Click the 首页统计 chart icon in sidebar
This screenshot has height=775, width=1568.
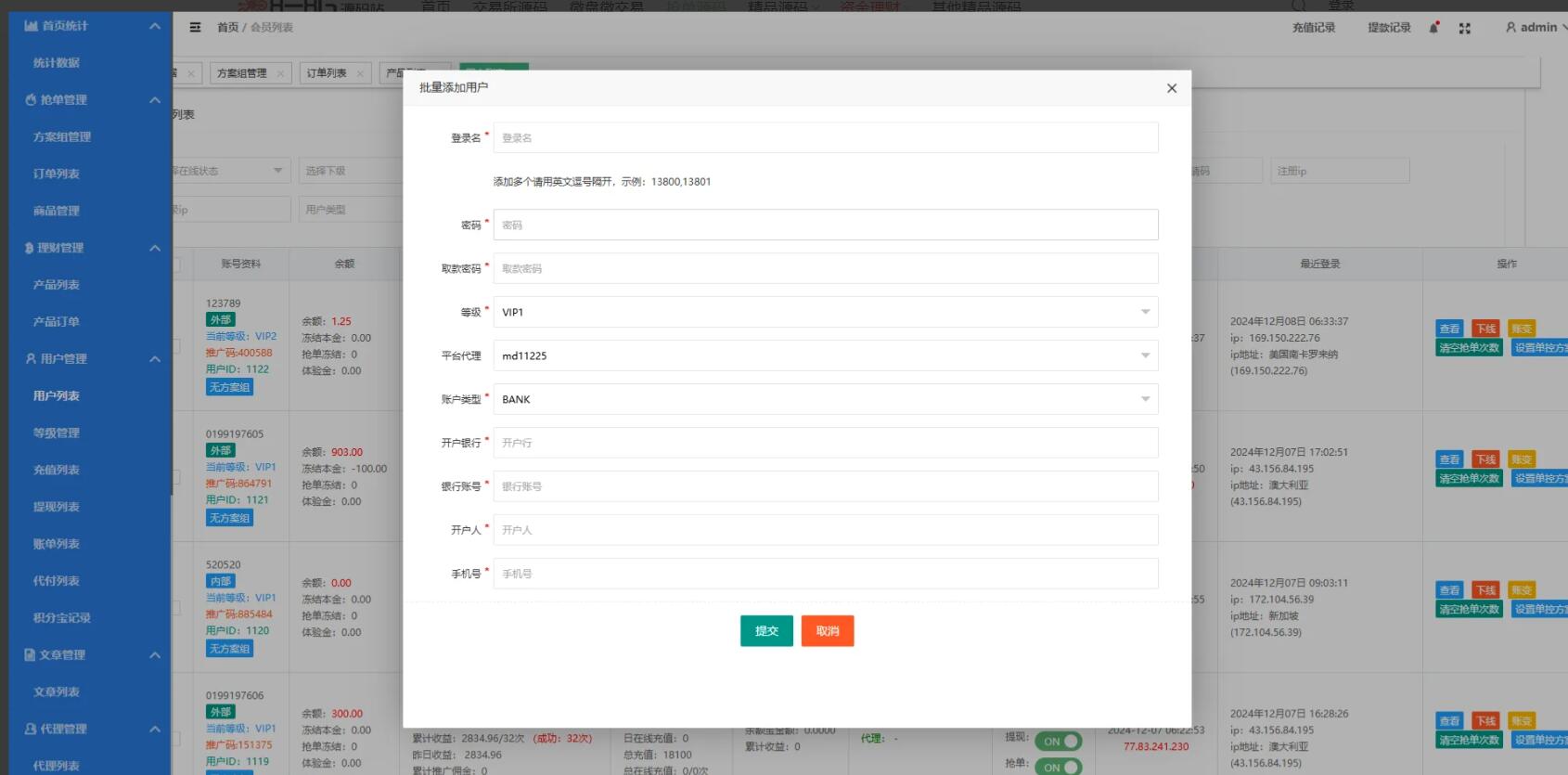pyautogui.click(x=31, y=26)
